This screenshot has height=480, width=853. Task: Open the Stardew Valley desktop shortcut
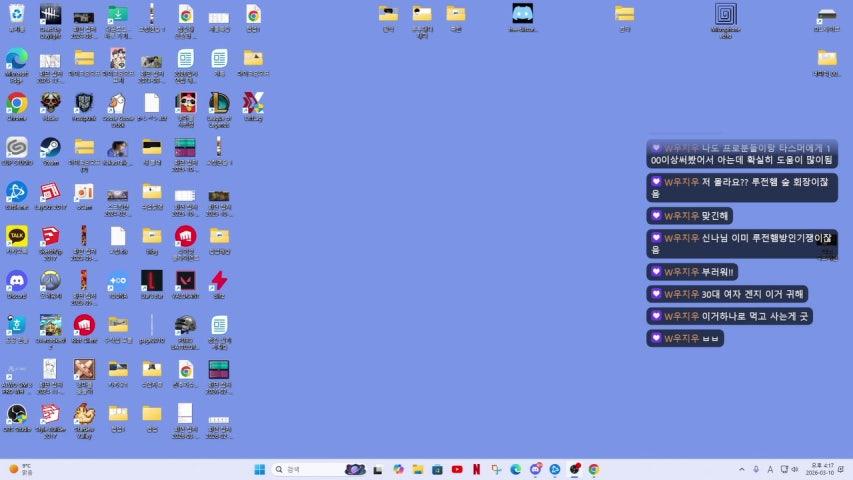tap(84, 413)
